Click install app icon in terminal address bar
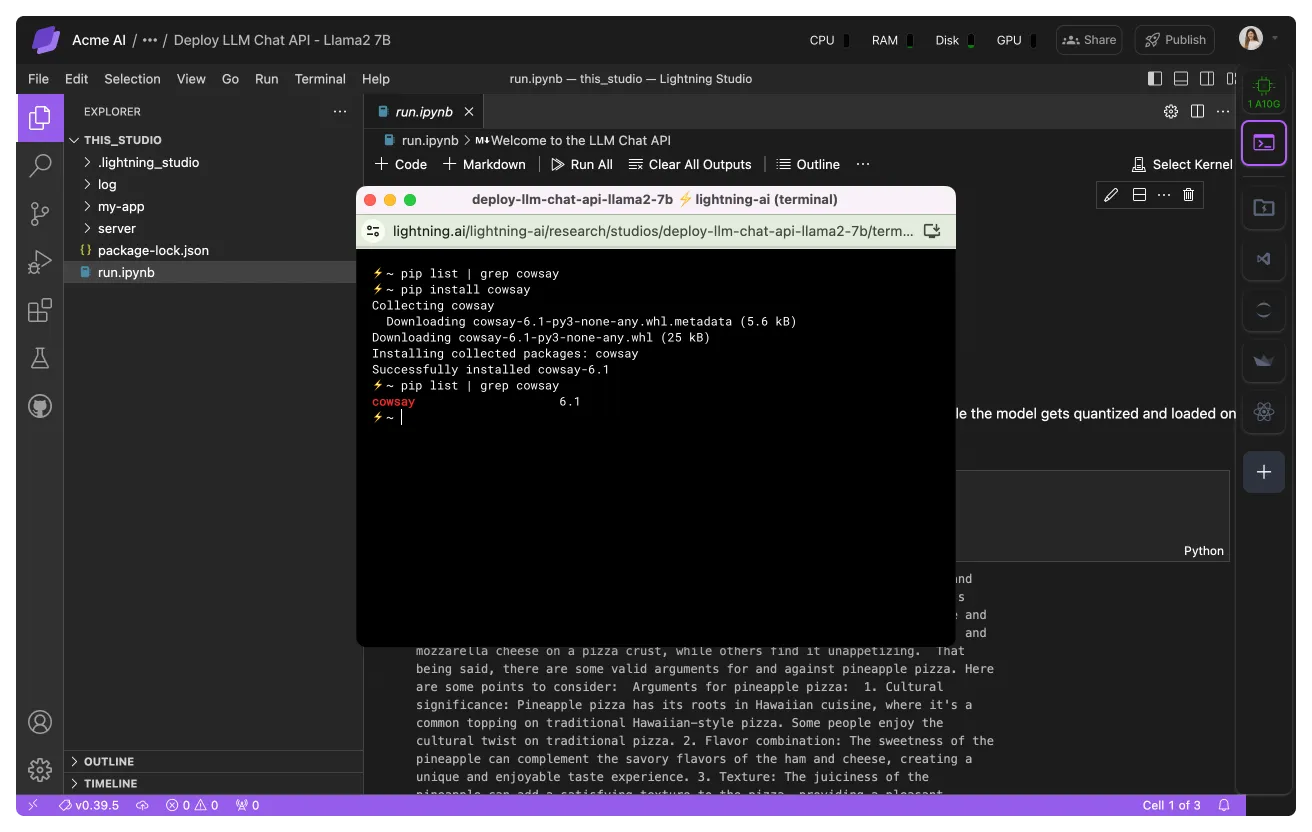The image size is (1312, 832). [x=932, y=231]
